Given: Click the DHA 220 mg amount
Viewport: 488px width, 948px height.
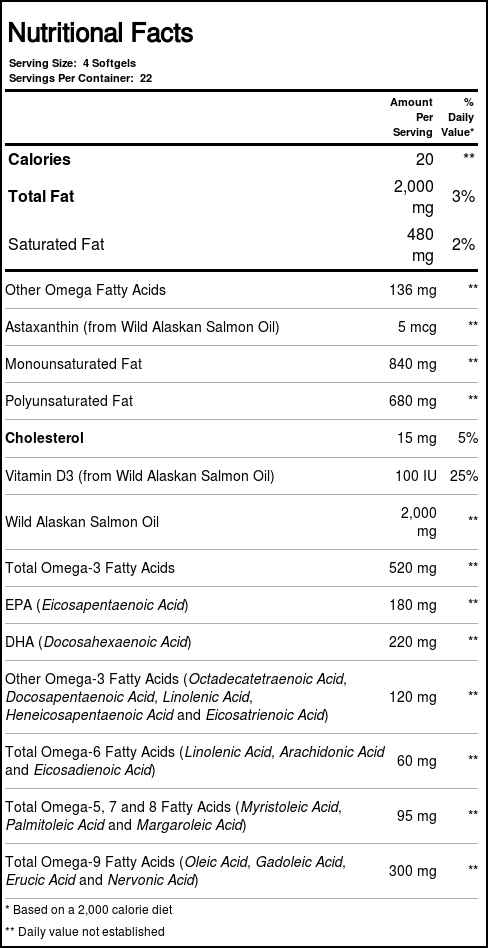Looking at the screenshot, I should click(413, 642).
